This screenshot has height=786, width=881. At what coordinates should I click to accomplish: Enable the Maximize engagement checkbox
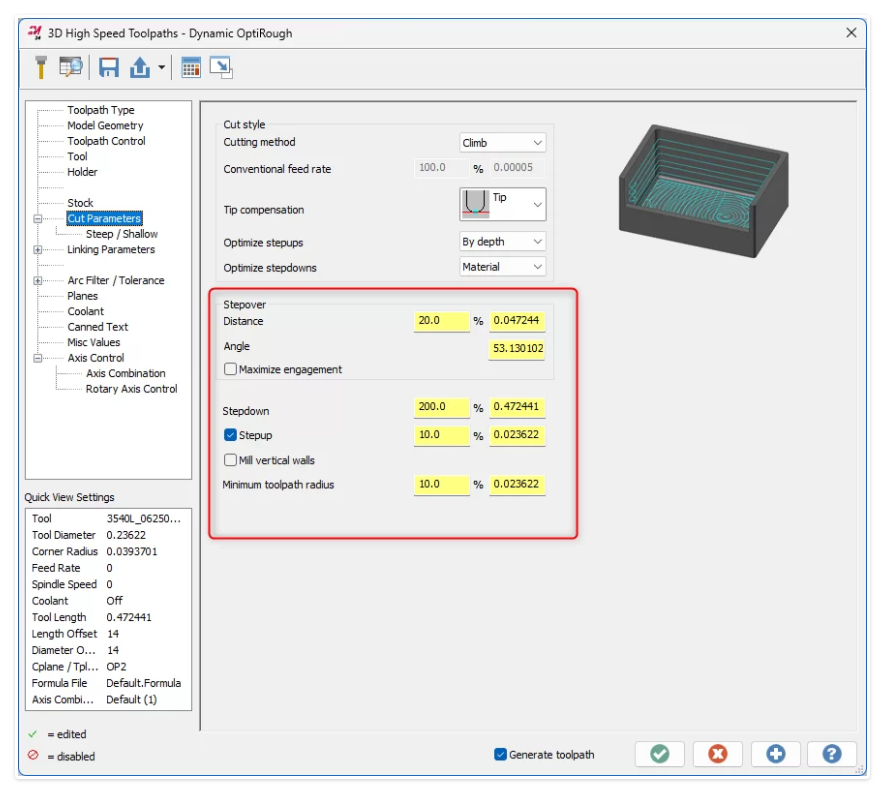231,369
